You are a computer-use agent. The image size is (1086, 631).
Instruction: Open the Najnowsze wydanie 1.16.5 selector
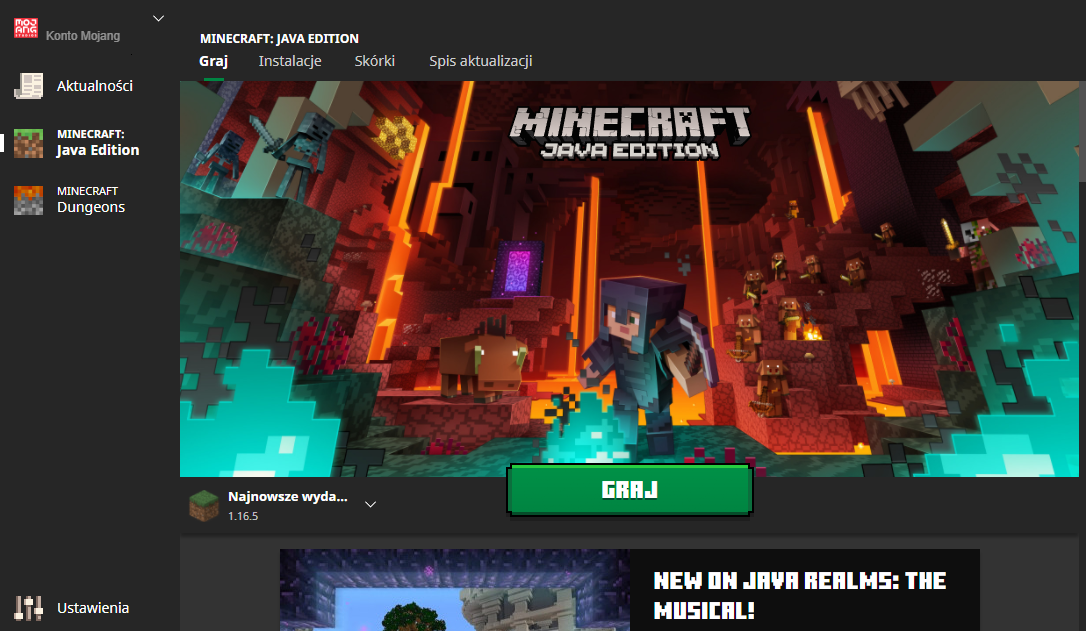288,505
